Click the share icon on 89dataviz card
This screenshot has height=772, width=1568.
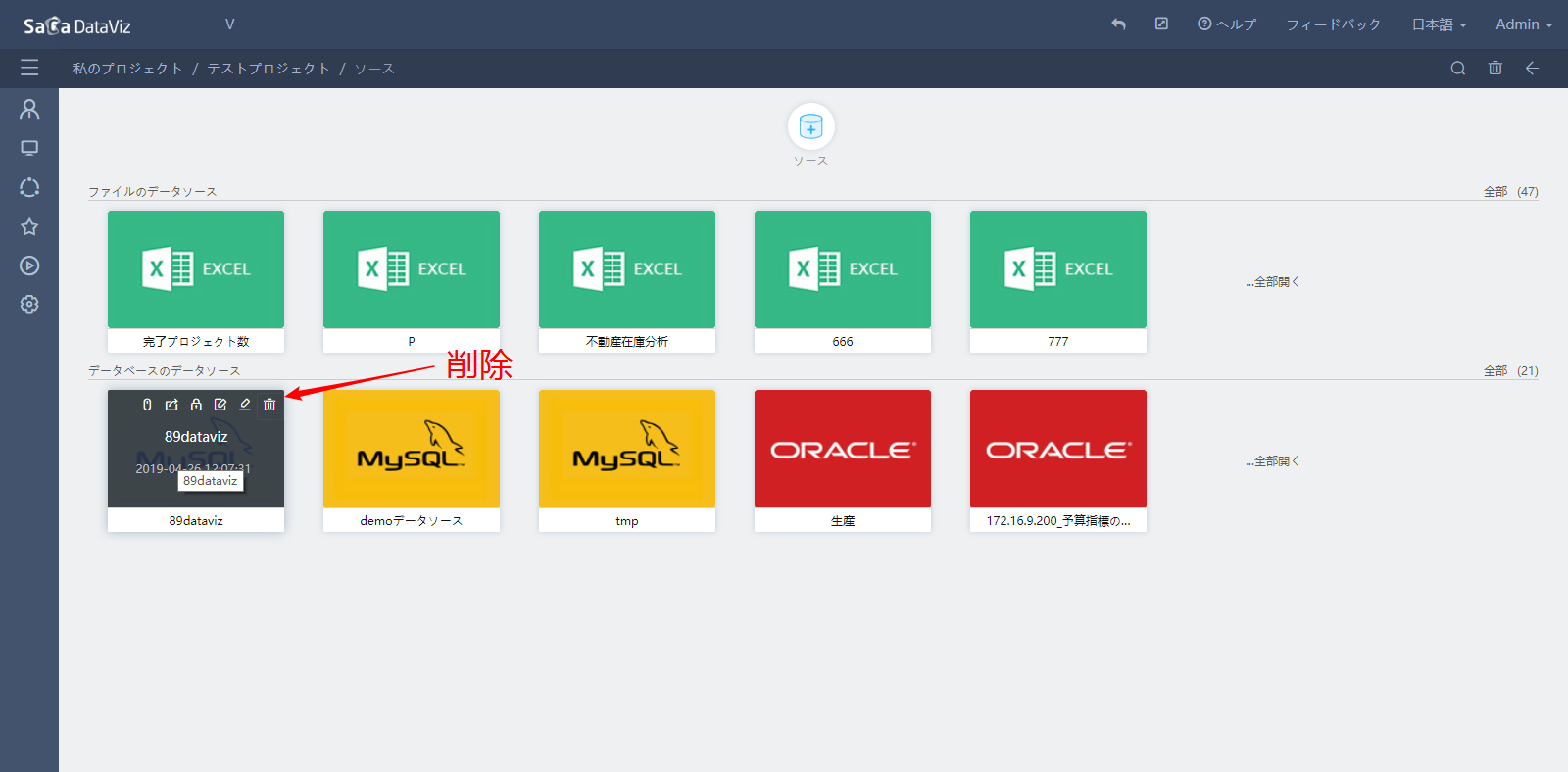pyautogui.click(x=171, y=405)
